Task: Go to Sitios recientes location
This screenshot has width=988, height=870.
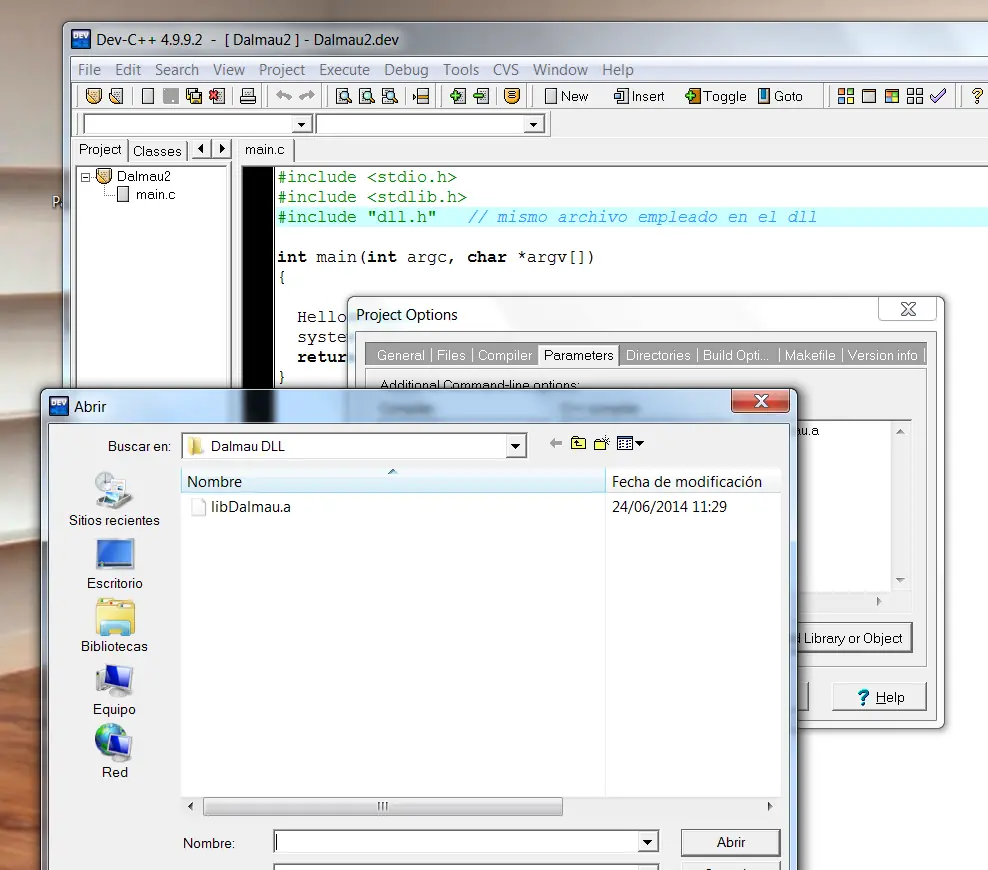Action: pos(114,500)
